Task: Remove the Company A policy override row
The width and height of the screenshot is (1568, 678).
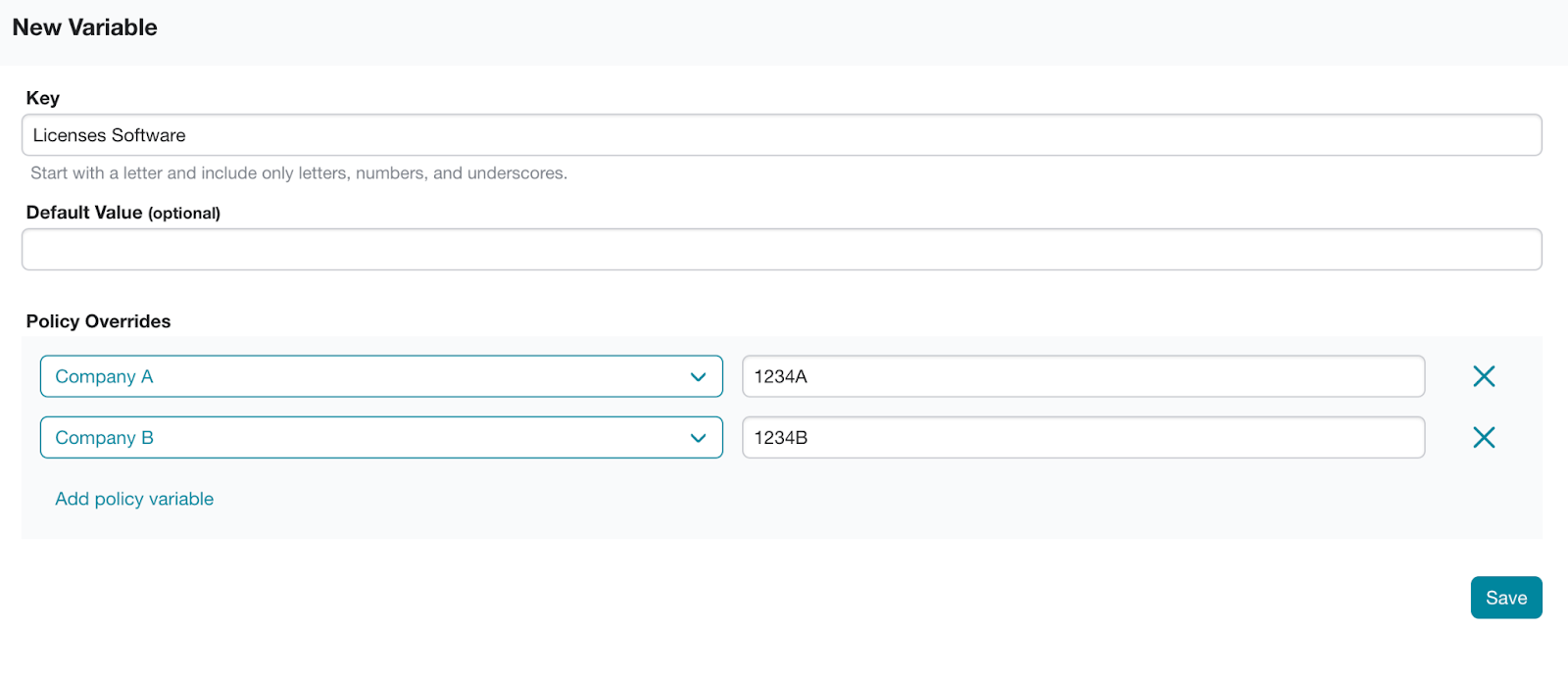Action: (x=1484, y=376)
